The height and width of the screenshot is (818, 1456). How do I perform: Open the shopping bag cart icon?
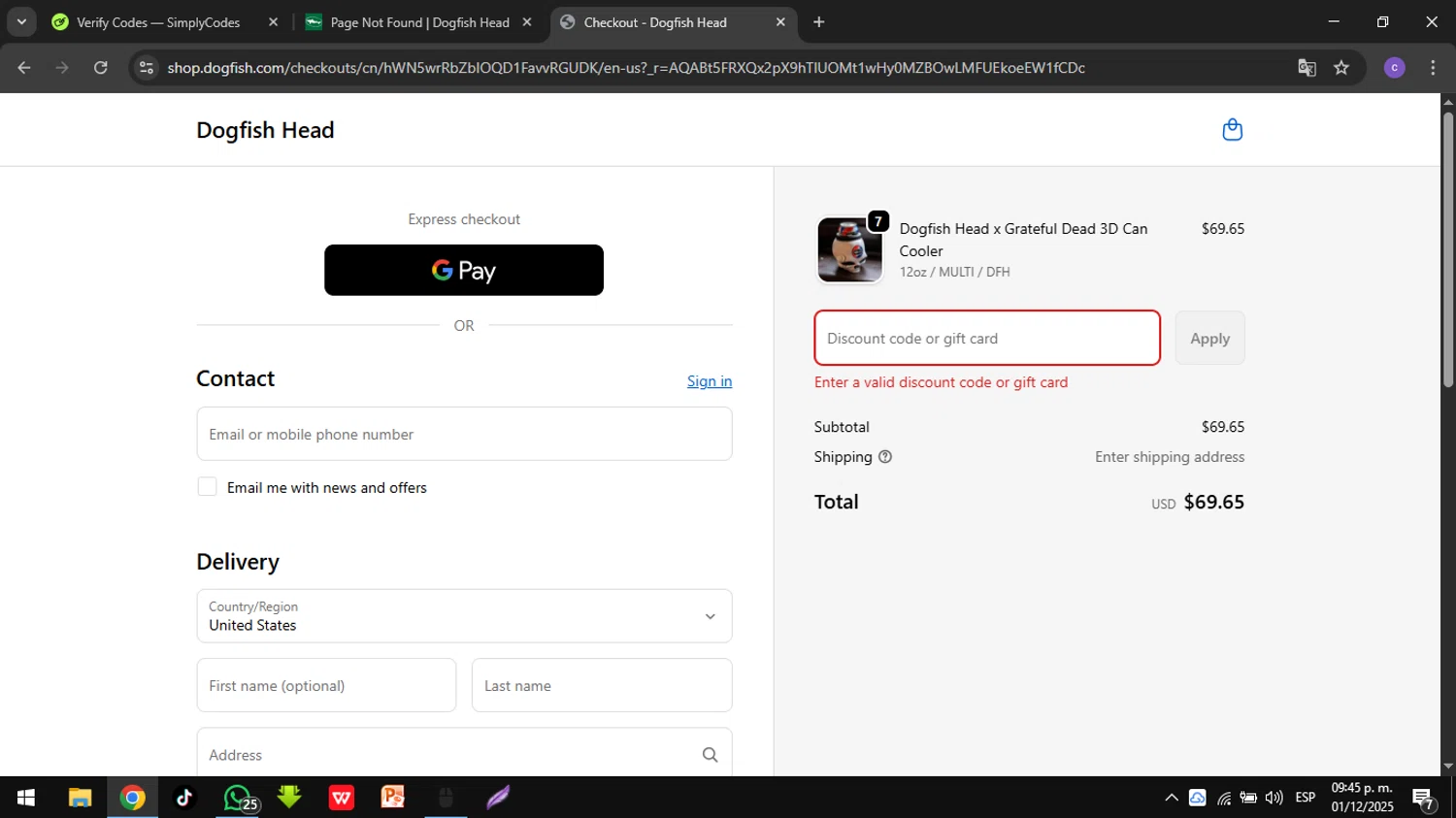(x=1232, y=130)
